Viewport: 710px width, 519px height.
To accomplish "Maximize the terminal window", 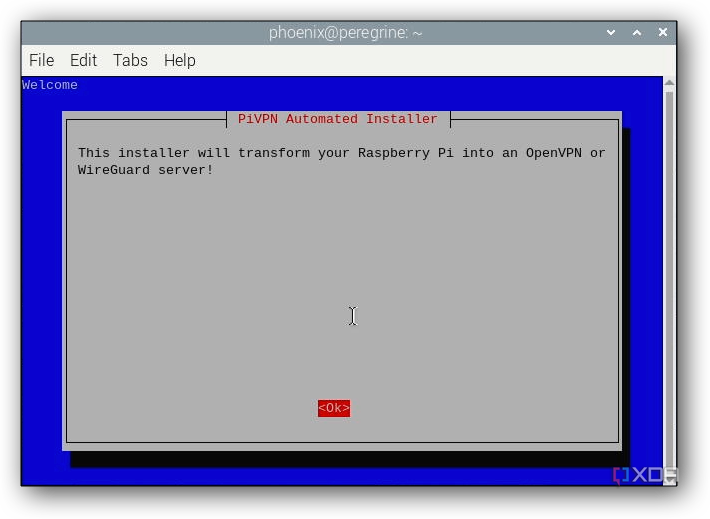I will click(x=637, y=33).
